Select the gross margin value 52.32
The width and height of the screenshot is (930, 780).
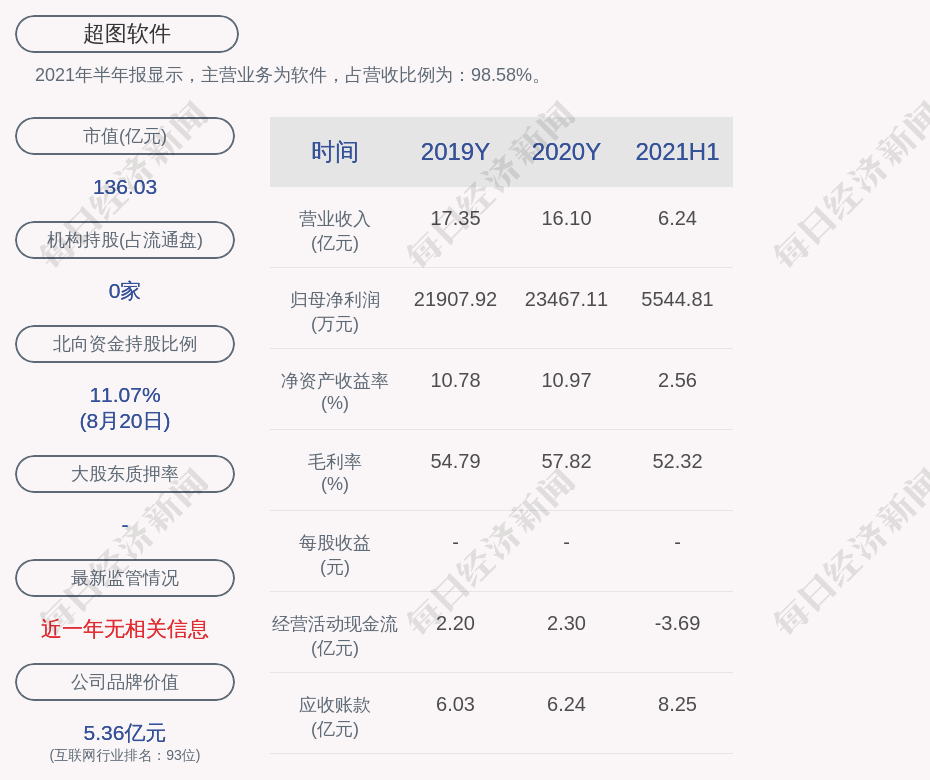click(x=677, y=461)
